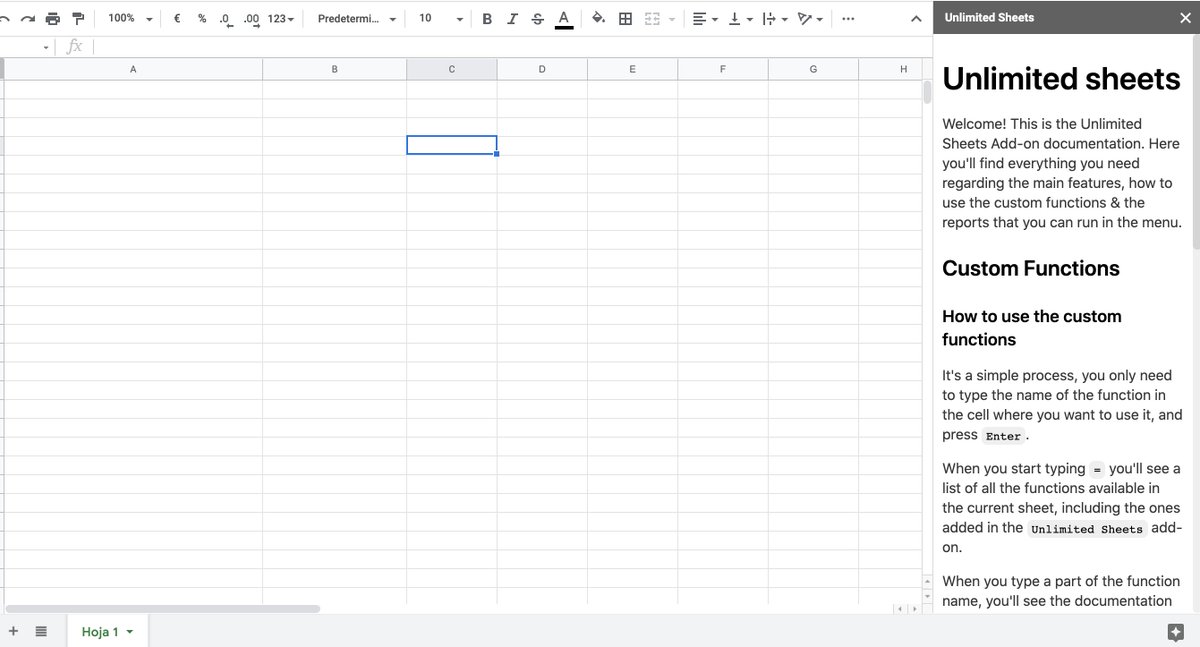The width and height of the screenshot is (1200, 647).
Task: Open the Borders tool
Action: [x=626, y=18]
